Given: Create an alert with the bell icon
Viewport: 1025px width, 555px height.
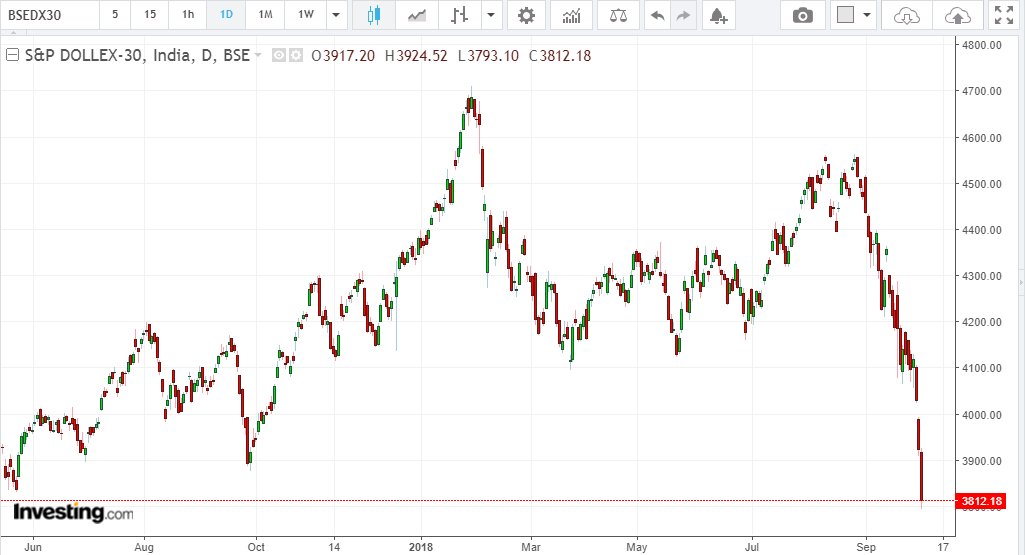Looking at the screenshot, I should (718, 15).
